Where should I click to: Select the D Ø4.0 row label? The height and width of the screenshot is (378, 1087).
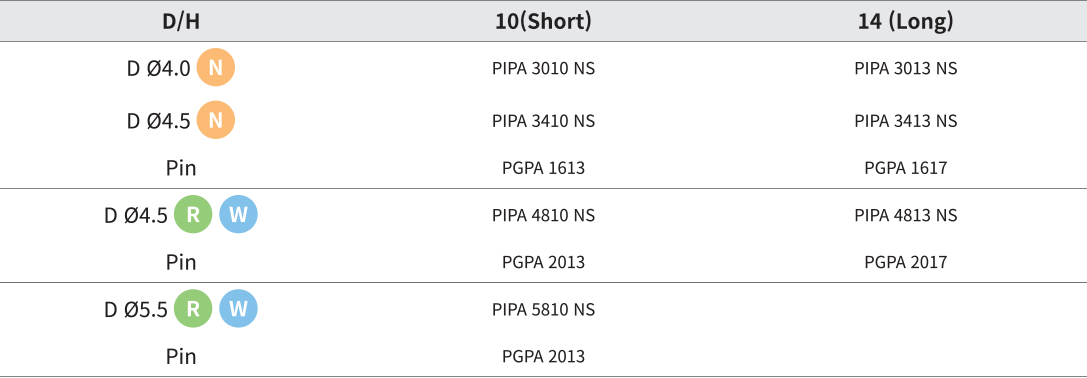158,69
